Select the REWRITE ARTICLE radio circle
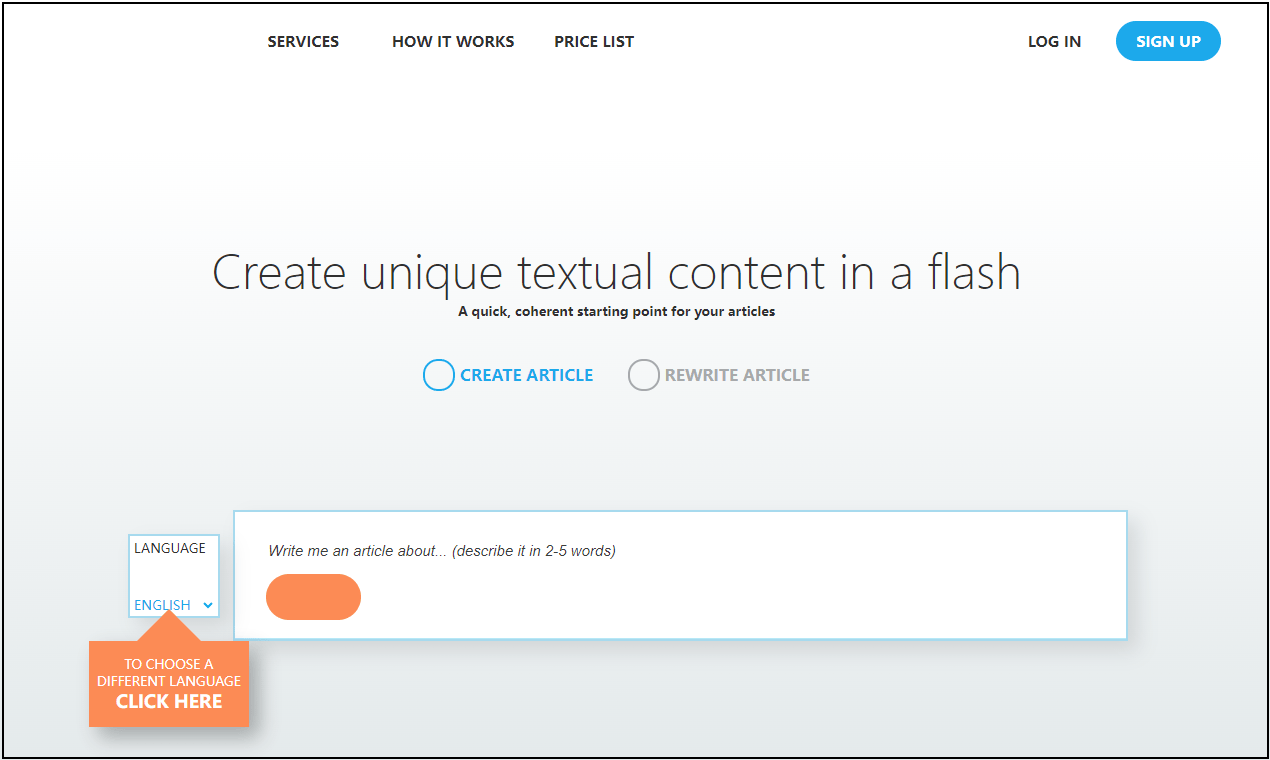Screen dimensions: 1270x760 [x=643, y=375]
